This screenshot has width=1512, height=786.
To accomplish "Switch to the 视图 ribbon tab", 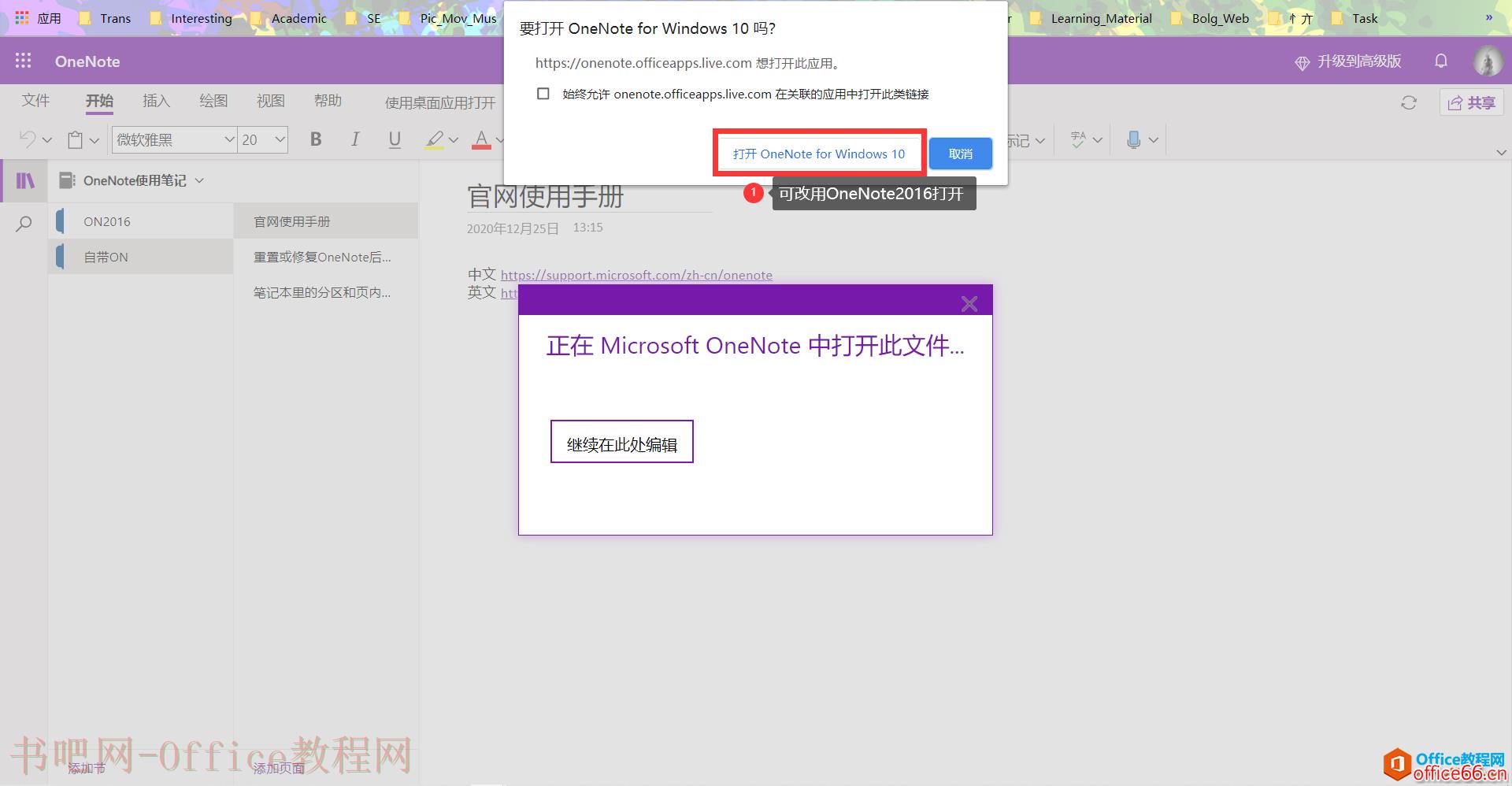I will pyautogui.click(x=270, y=101).
